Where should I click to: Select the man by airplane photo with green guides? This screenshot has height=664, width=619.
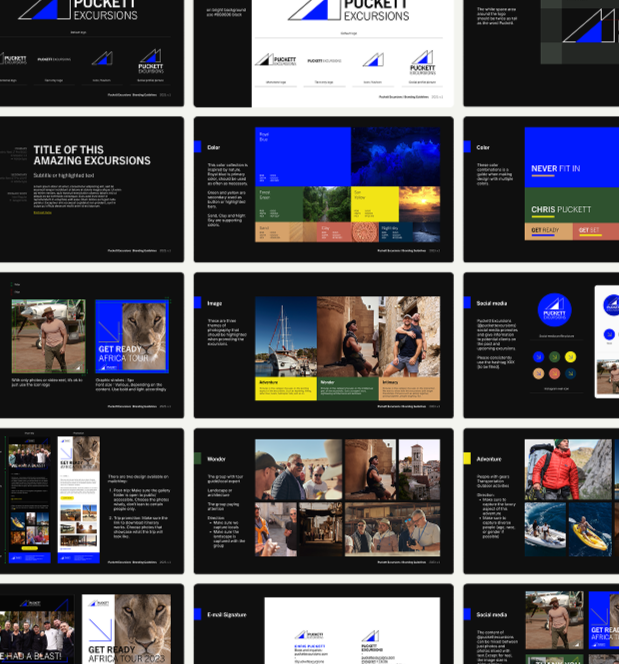tap(48, 336)
